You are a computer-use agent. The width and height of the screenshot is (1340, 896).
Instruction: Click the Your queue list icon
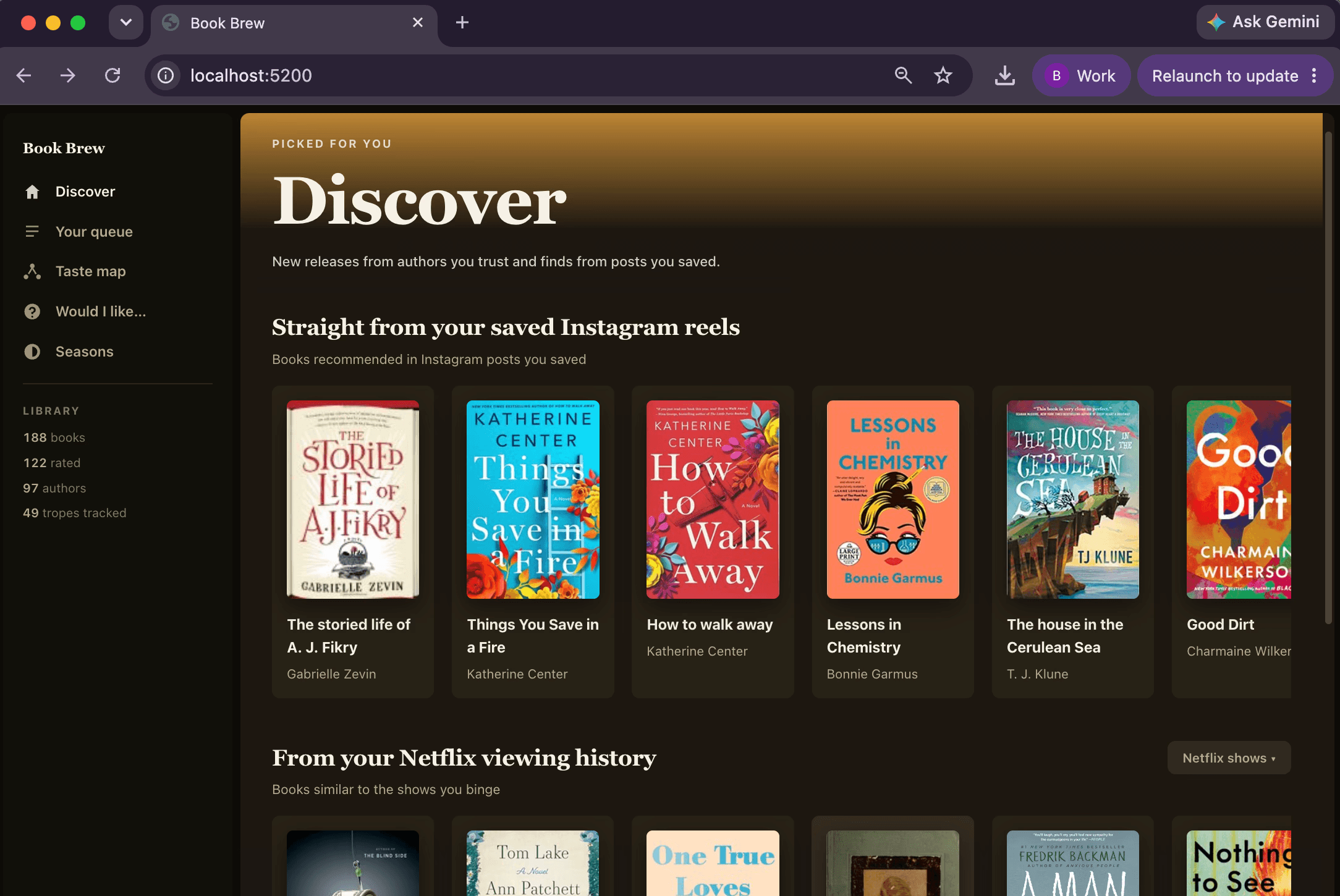click(x=32, y=232)
